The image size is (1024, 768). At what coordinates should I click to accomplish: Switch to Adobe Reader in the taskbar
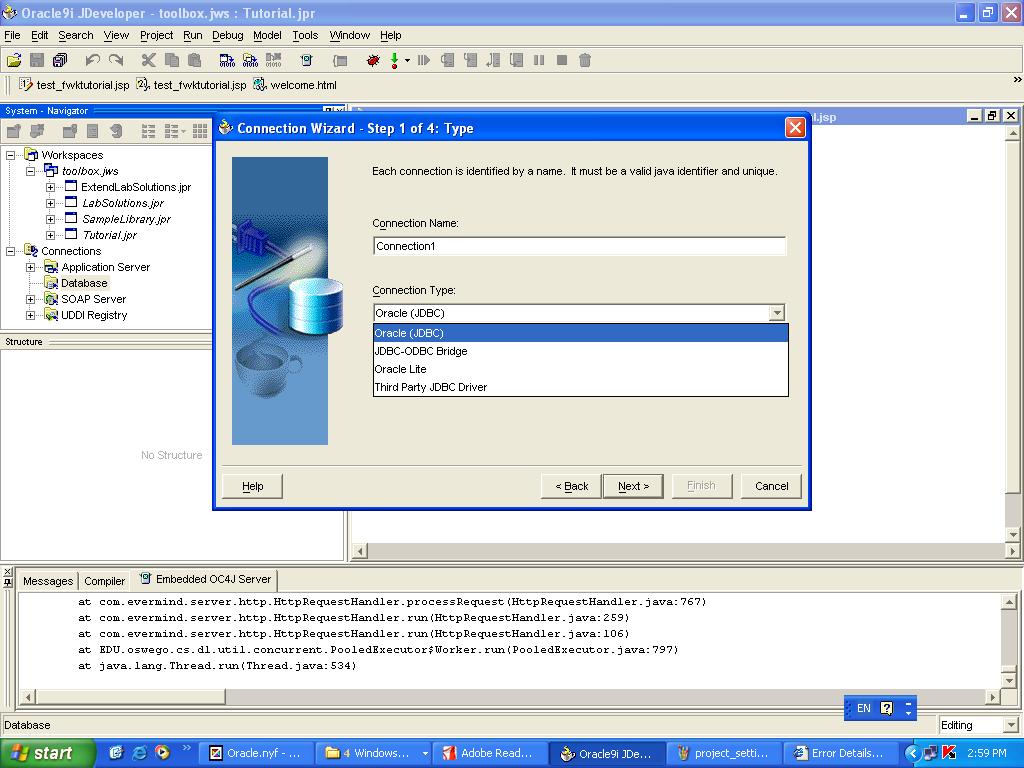(x=488, y=753)
